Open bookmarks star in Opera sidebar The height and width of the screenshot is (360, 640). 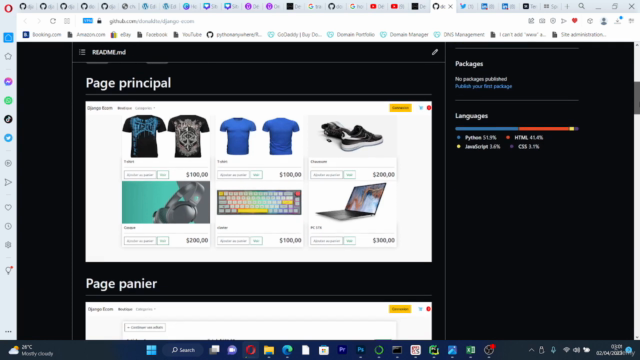[x=8, y=56]
